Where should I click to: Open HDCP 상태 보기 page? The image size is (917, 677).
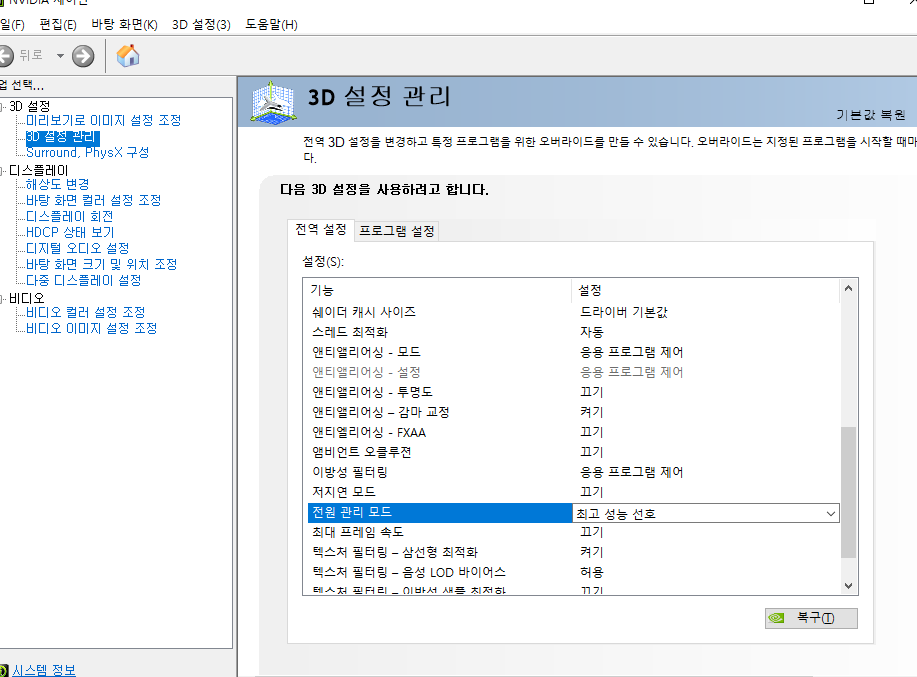[70, 233]
